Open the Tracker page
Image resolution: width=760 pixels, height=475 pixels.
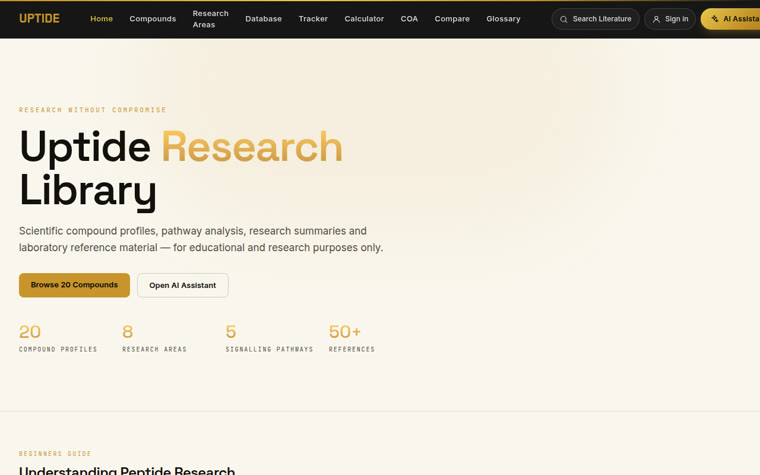point(313,19)
